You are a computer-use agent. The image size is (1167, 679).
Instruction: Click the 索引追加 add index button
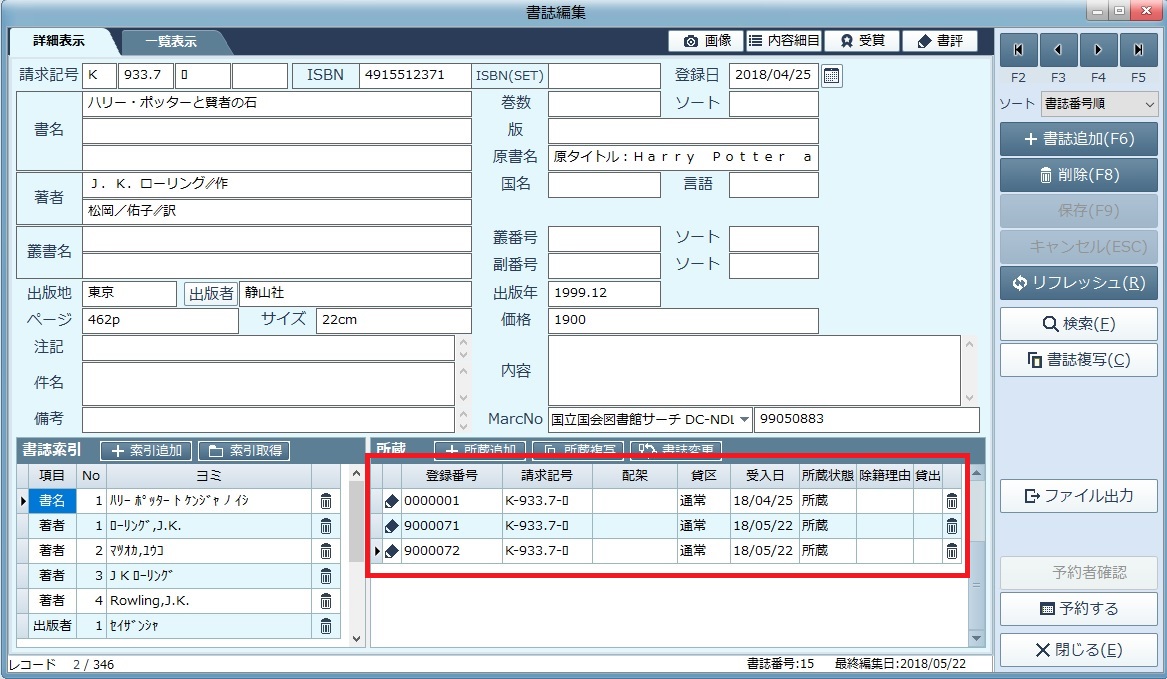[146, 450]
